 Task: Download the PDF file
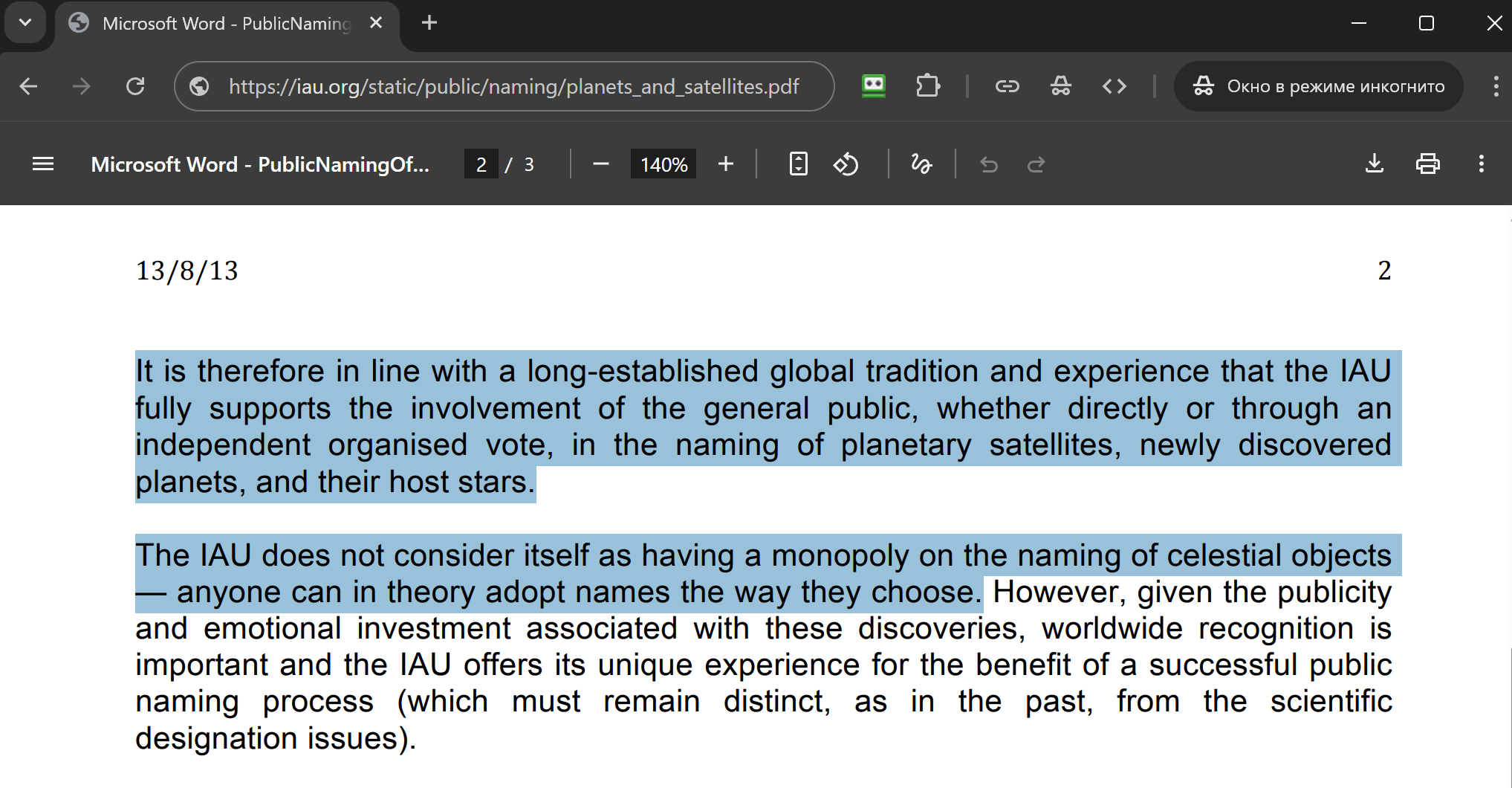pyautogui.click(x=1374, y=164)
